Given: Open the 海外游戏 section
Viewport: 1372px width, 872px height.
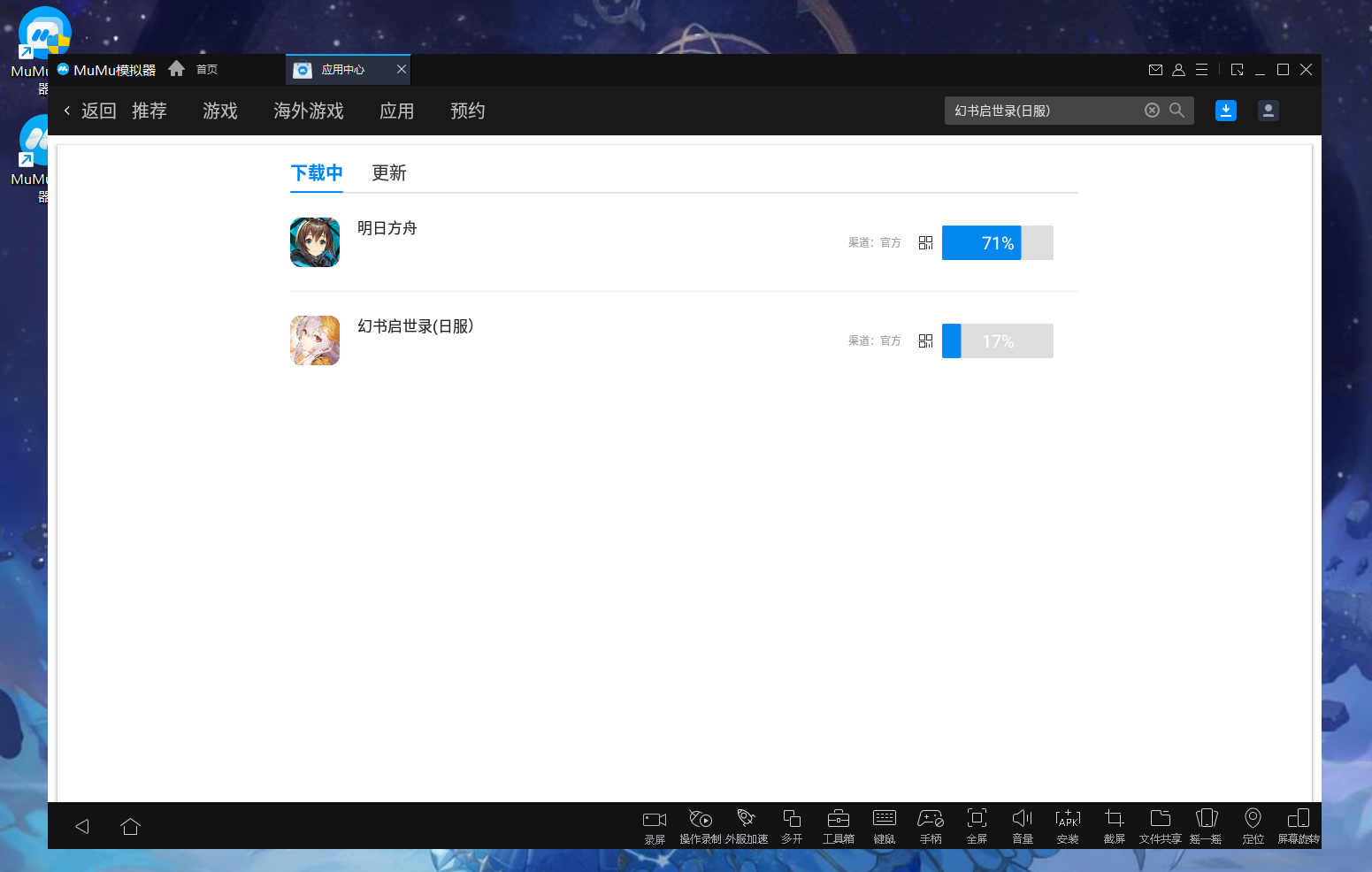Looking at the screenshot, I should [x=309, y=111].
